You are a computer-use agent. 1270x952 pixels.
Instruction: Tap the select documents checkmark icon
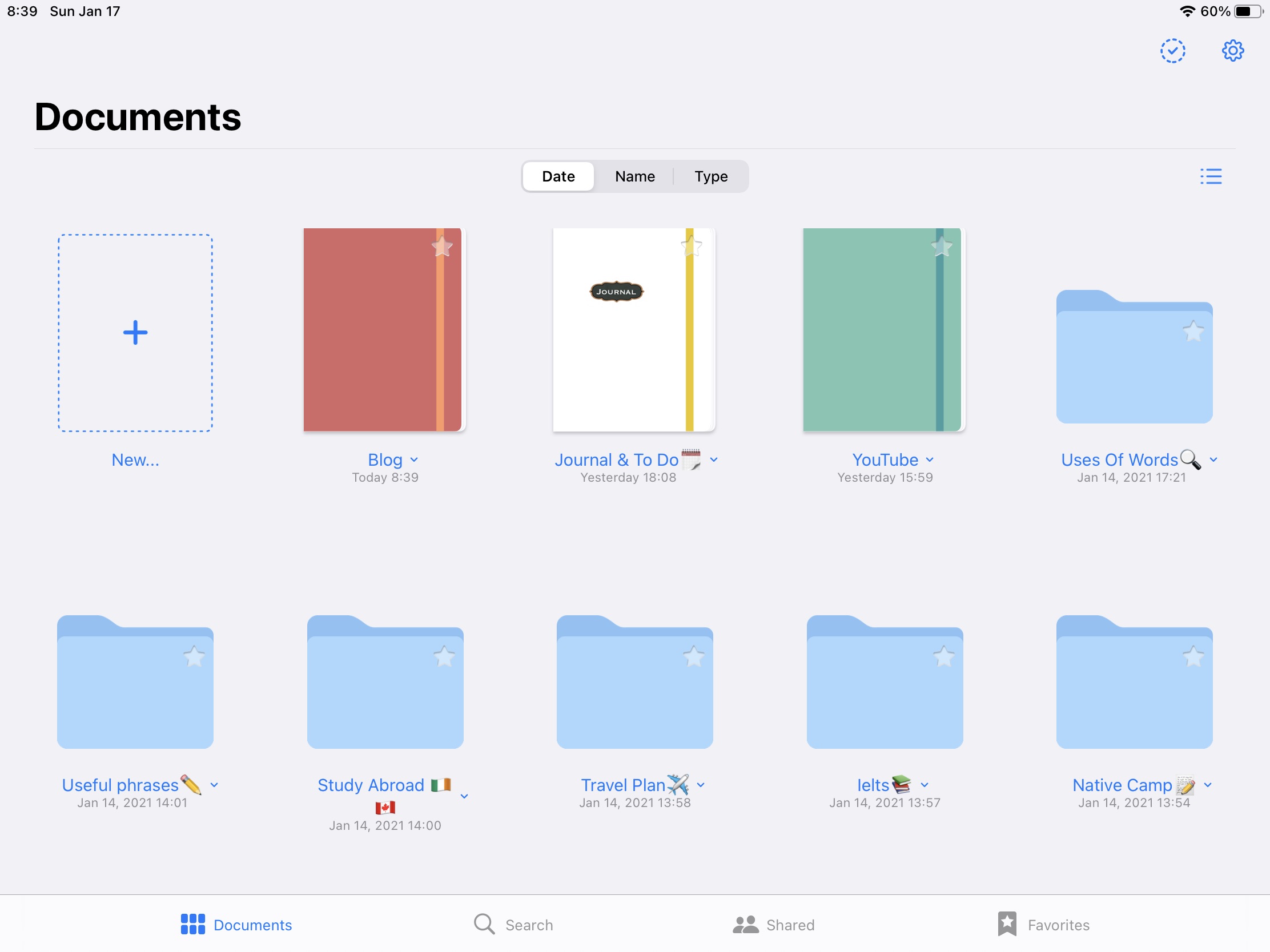click(1172, 50)
